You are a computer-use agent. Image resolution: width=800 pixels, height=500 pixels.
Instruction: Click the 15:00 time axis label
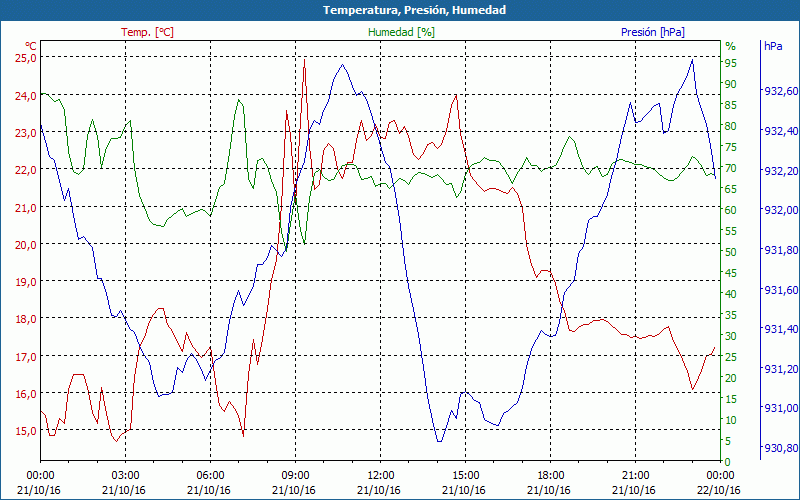click(465, 476)
